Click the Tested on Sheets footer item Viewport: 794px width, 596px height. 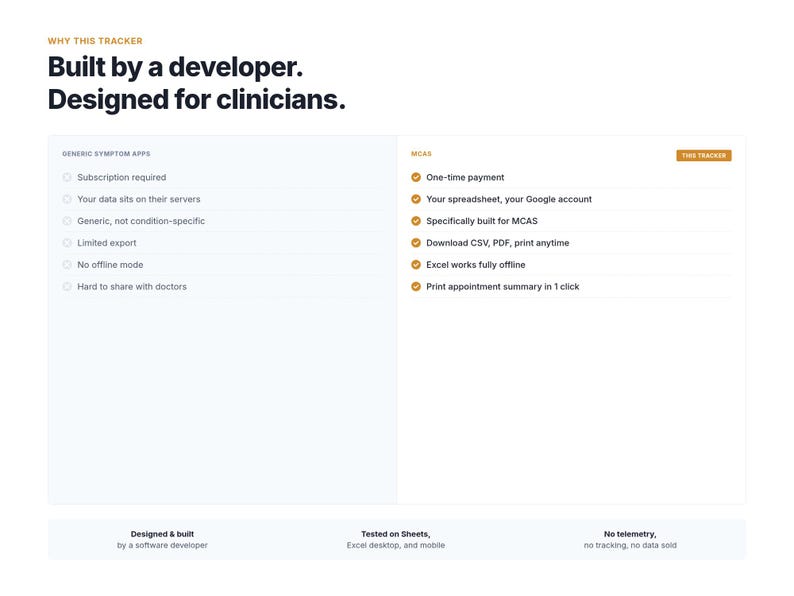click(x=395, y=539)
